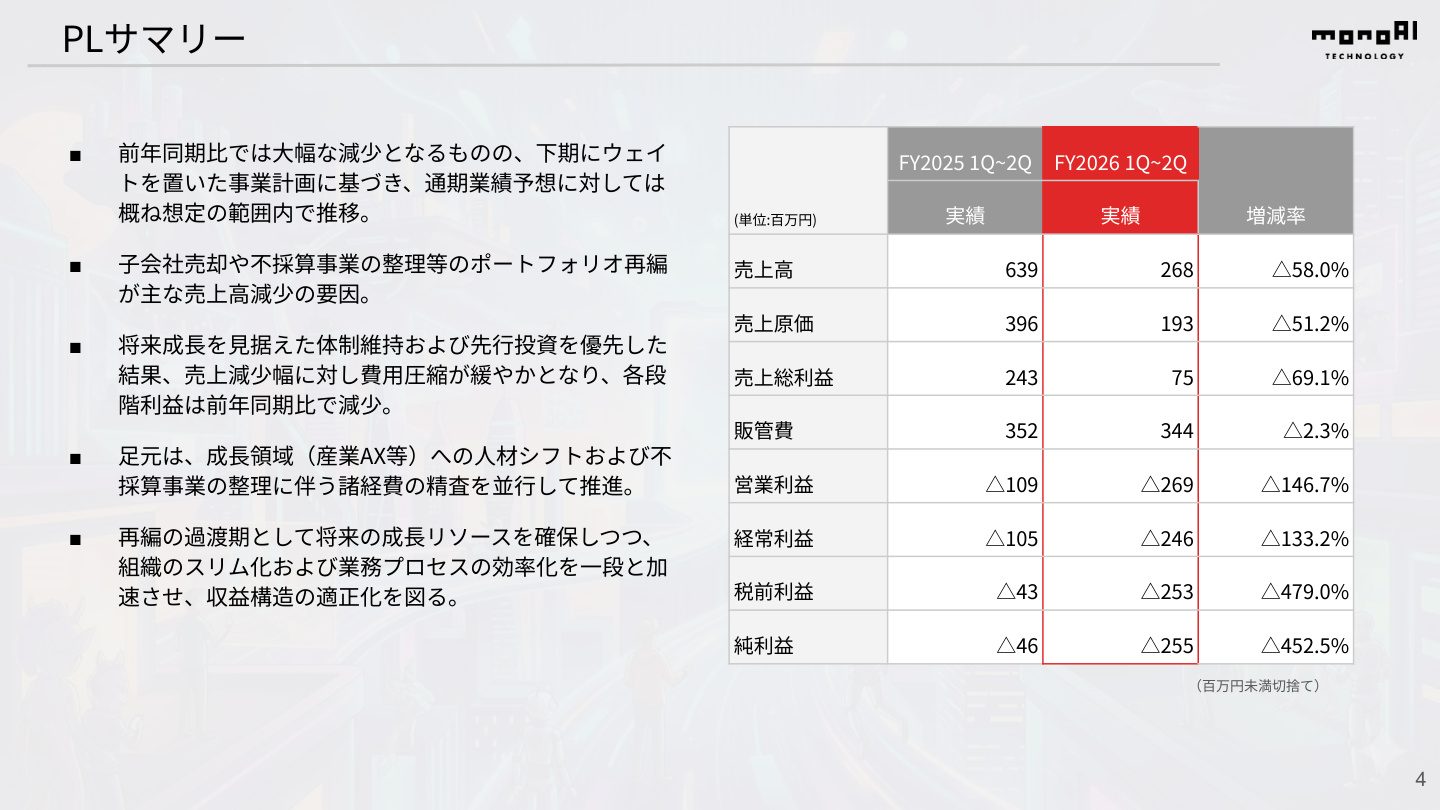Click the 実績 header under FY2025
Viewport: 1440px width, 810px height.
965,208
